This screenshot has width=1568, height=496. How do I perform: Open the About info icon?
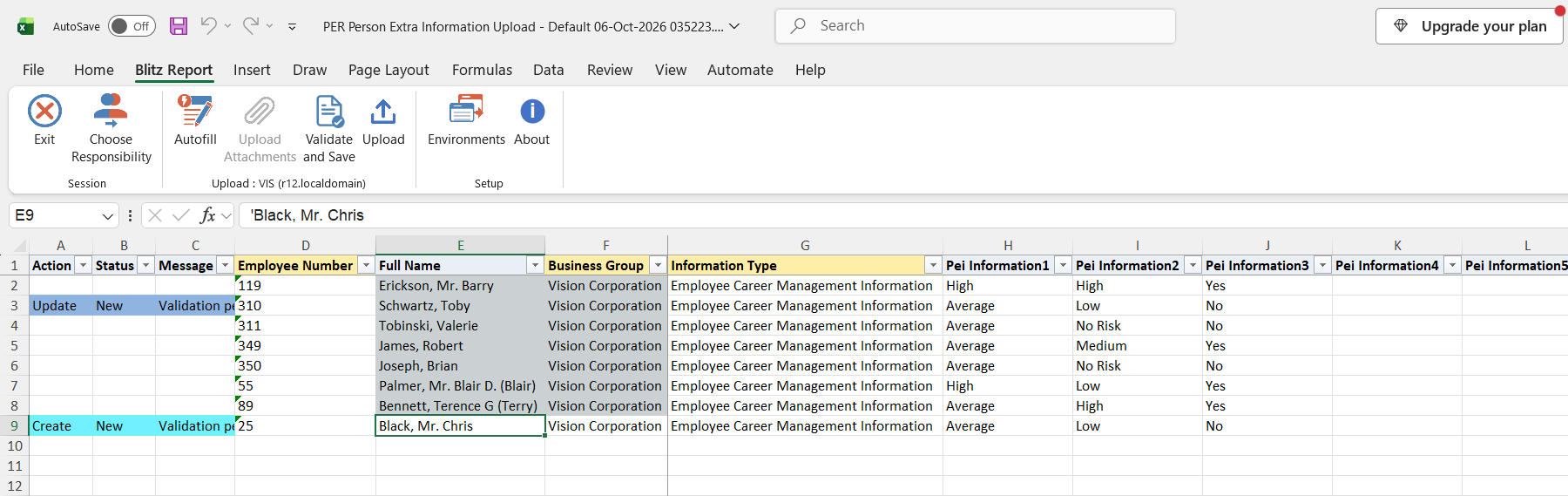tap(532, 112)
